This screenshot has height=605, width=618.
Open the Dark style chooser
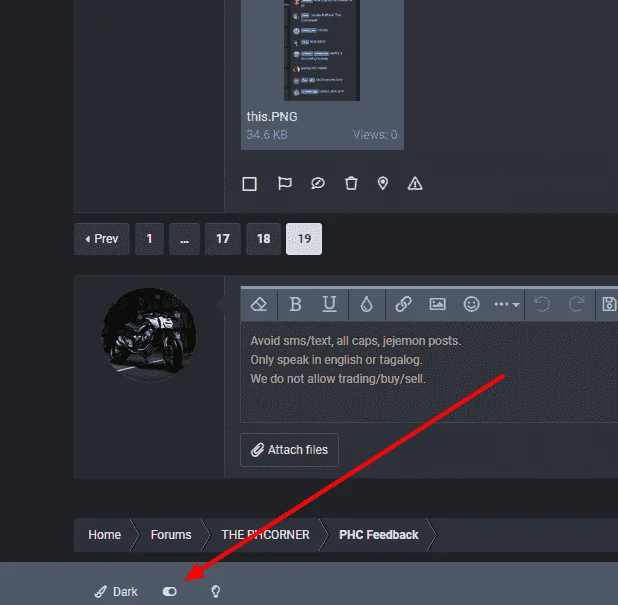[116, 592]
